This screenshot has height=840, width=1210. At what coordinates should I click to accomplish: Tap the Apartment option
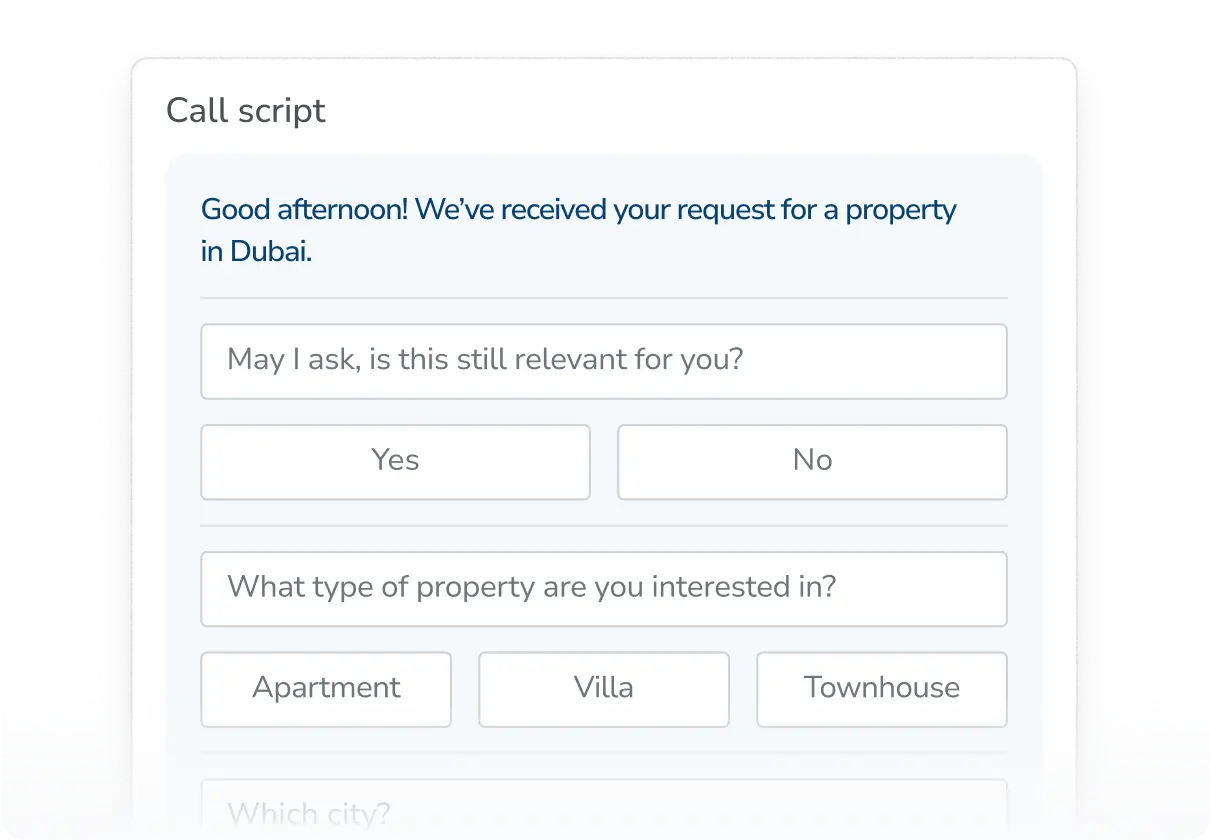point(326,689)
